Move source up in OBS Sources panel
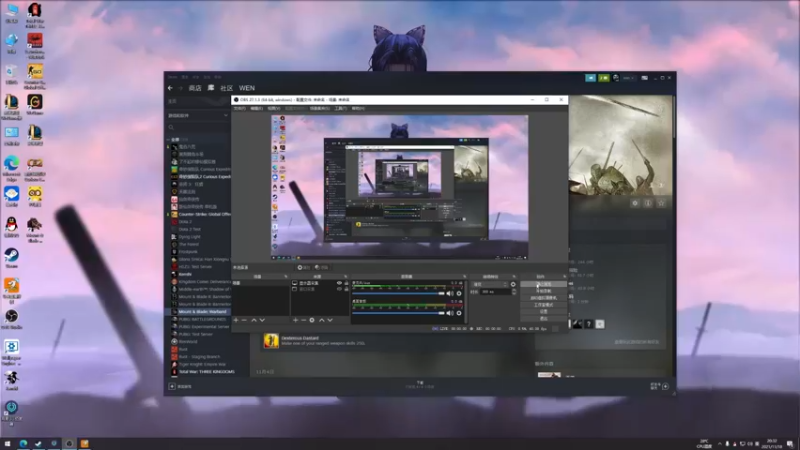The width and height of the screenshot is (800, 450). point(321,320)
